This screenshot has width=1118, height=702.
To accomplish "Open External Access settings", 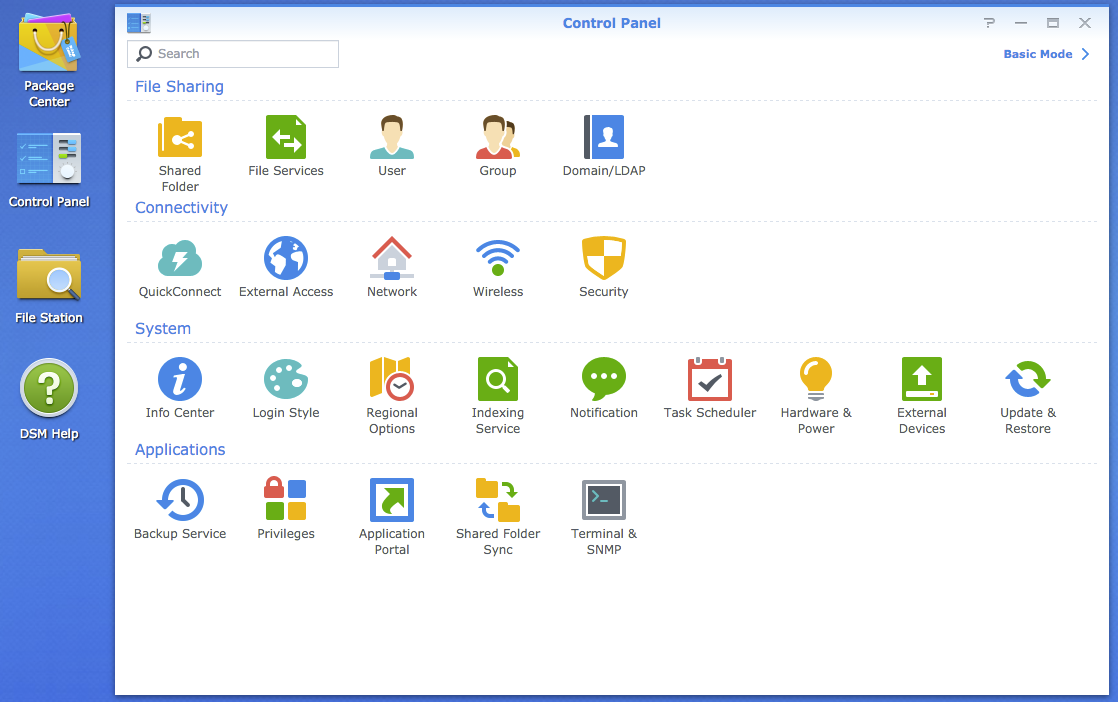I will point(286,259).
